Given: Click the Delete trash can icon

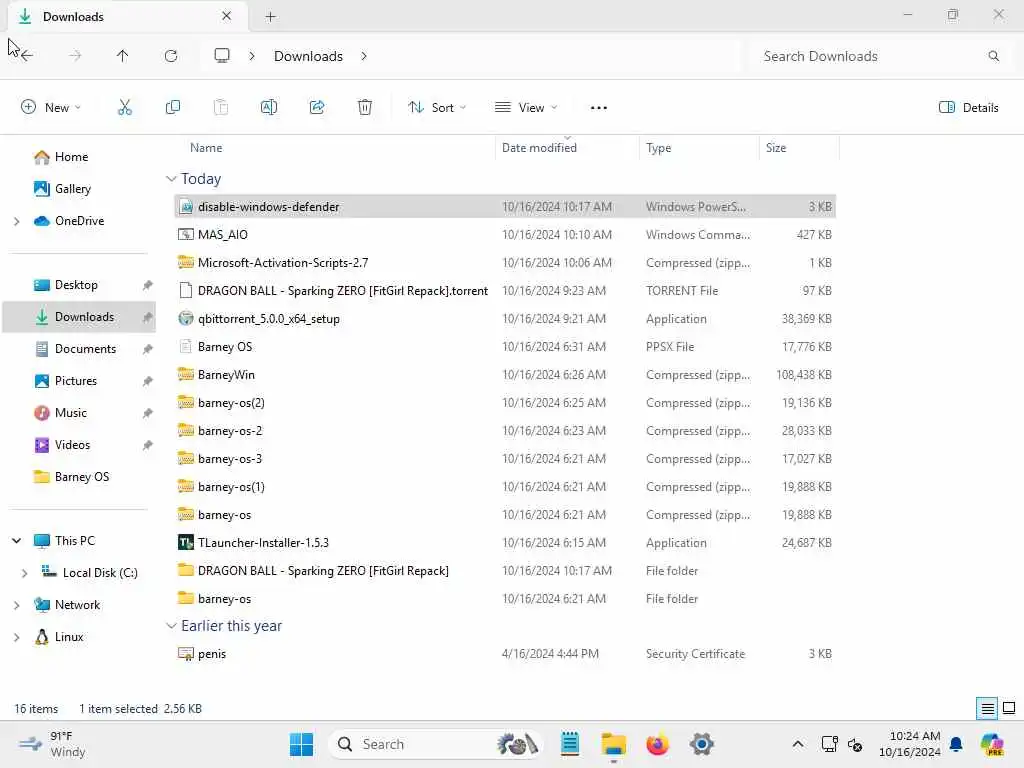Looking at the screenshot, I should [365, 108].
